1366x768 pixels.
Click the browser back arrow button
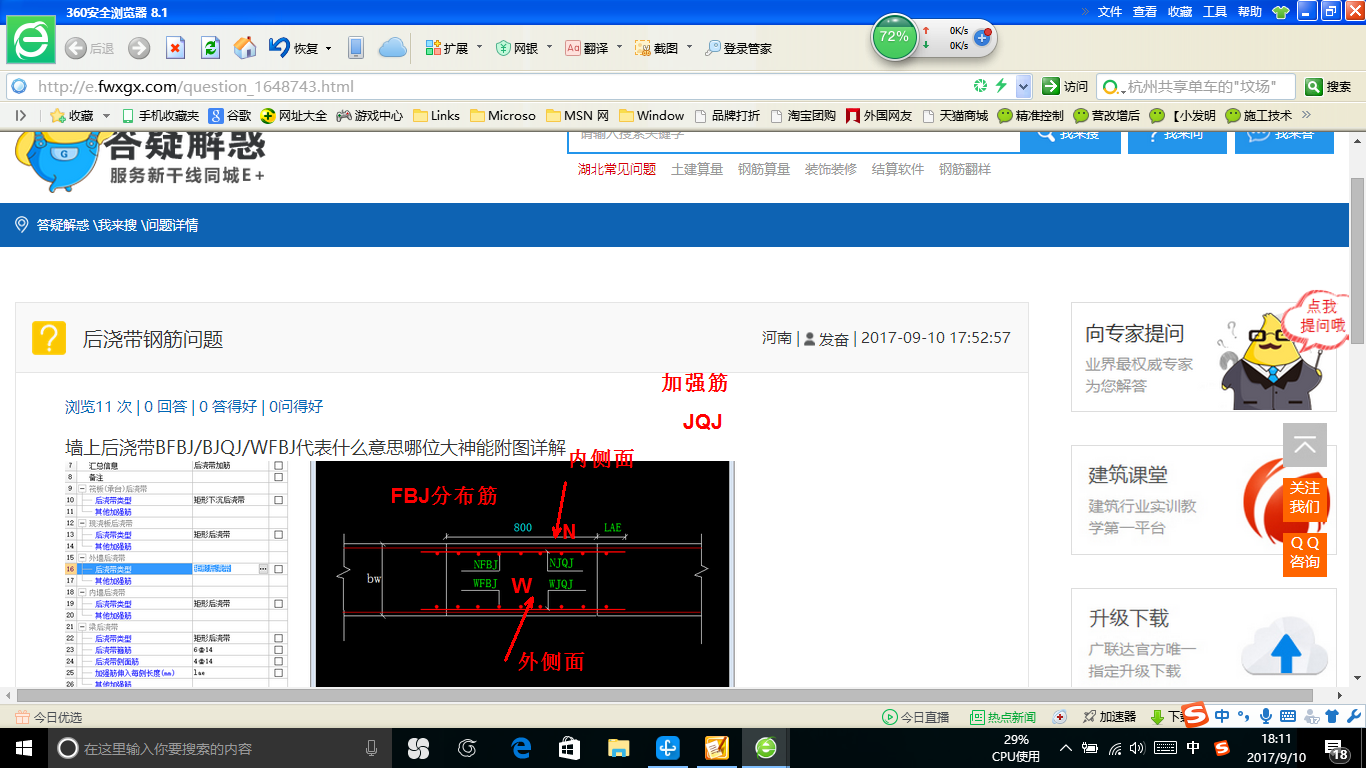point(75,48)
